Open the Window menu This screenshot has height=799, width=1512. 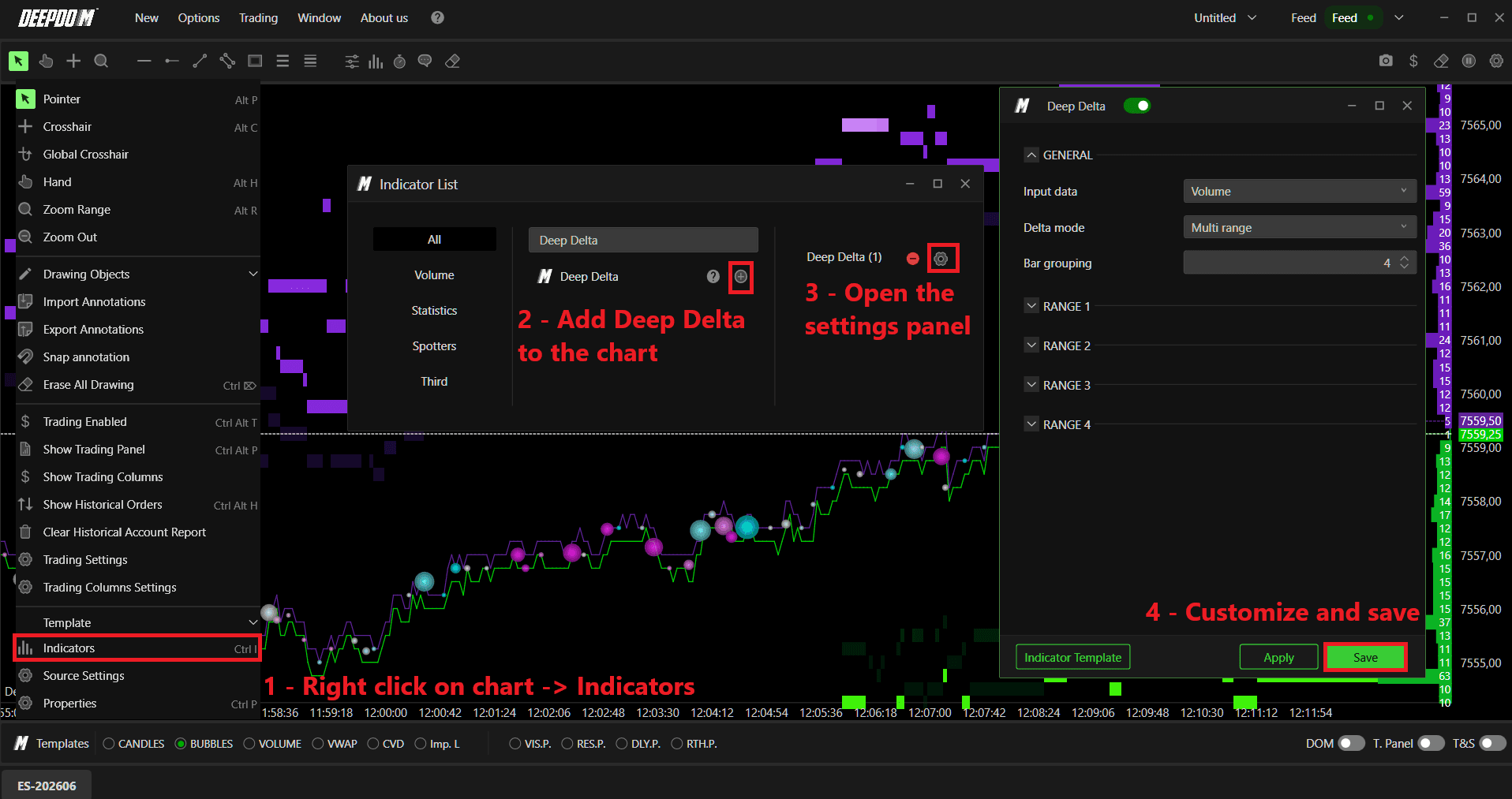click(319, 17)
